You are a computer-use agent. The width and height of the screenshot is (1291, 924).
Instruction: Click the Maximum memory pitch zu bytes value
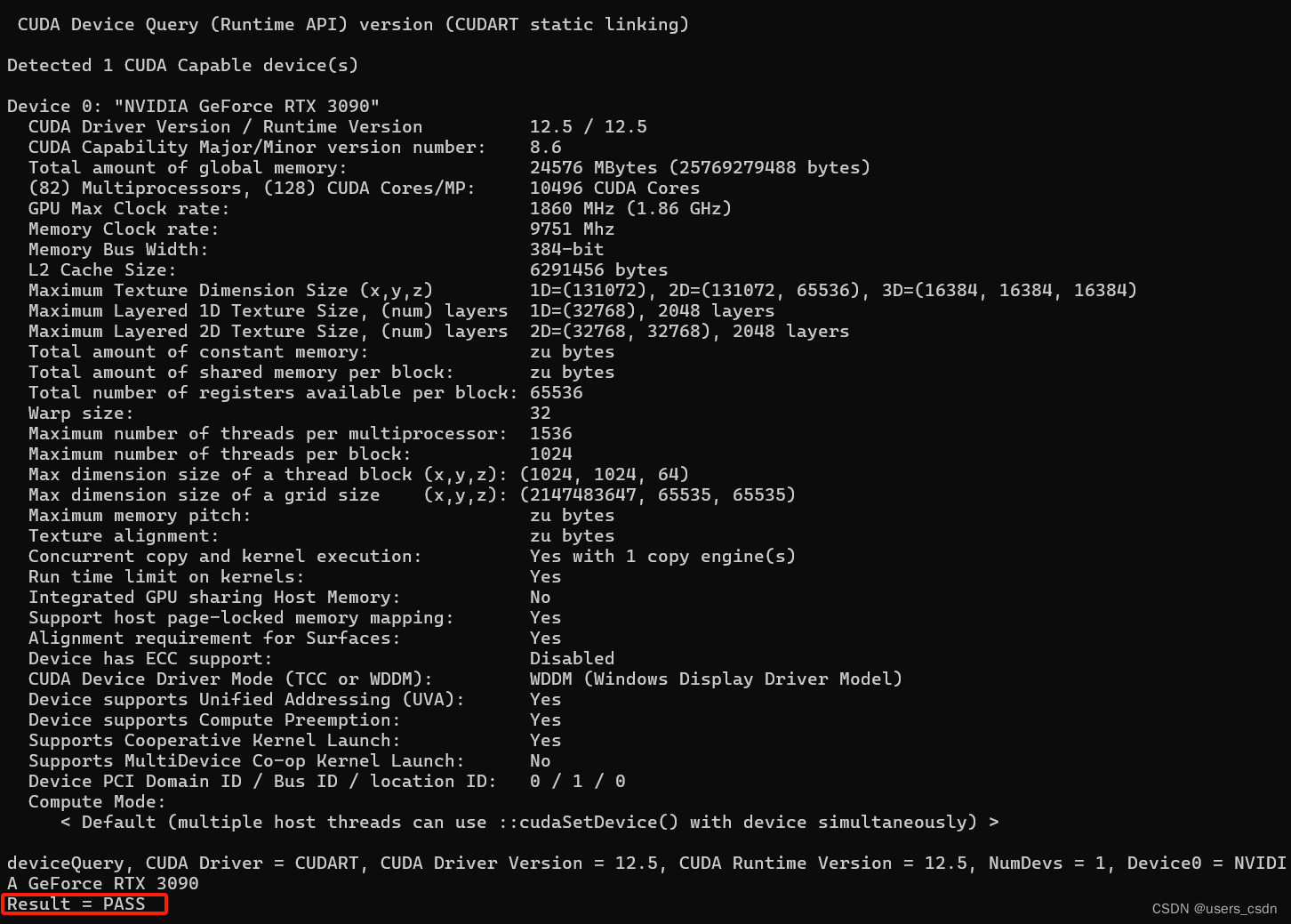[572, 515]
